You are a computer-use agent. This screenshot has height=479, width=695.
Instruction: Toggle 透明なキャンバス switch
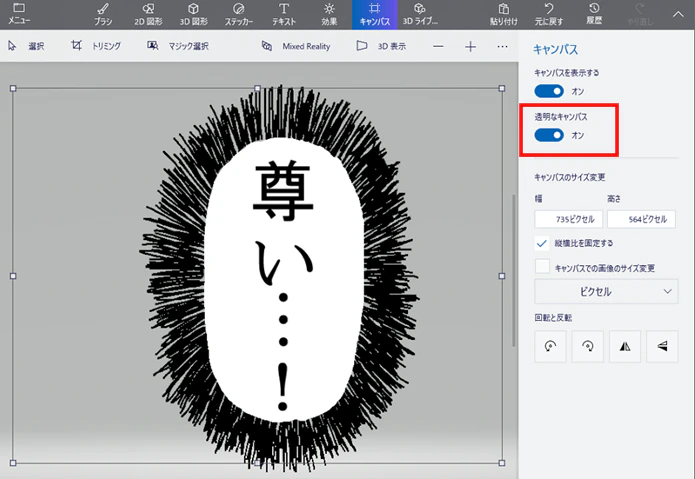(x=549, y=135)
